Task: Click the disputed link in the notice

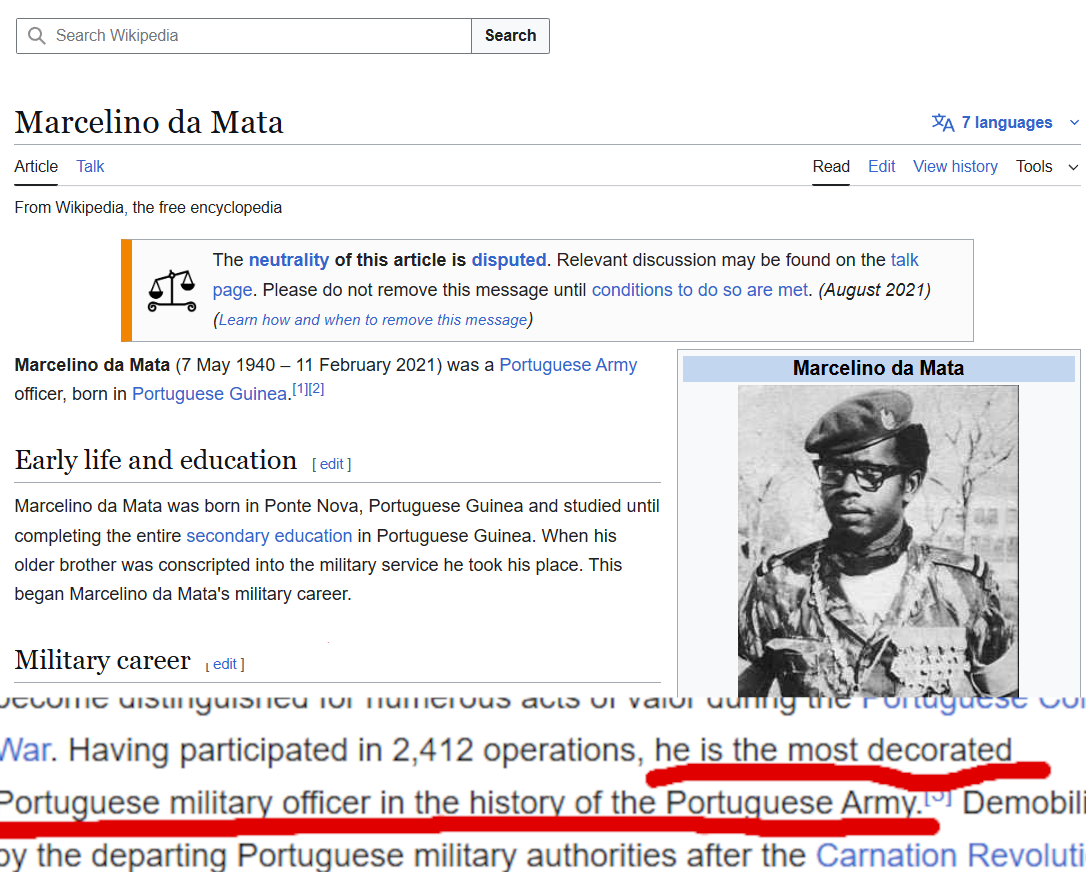Action: (509, 260)
